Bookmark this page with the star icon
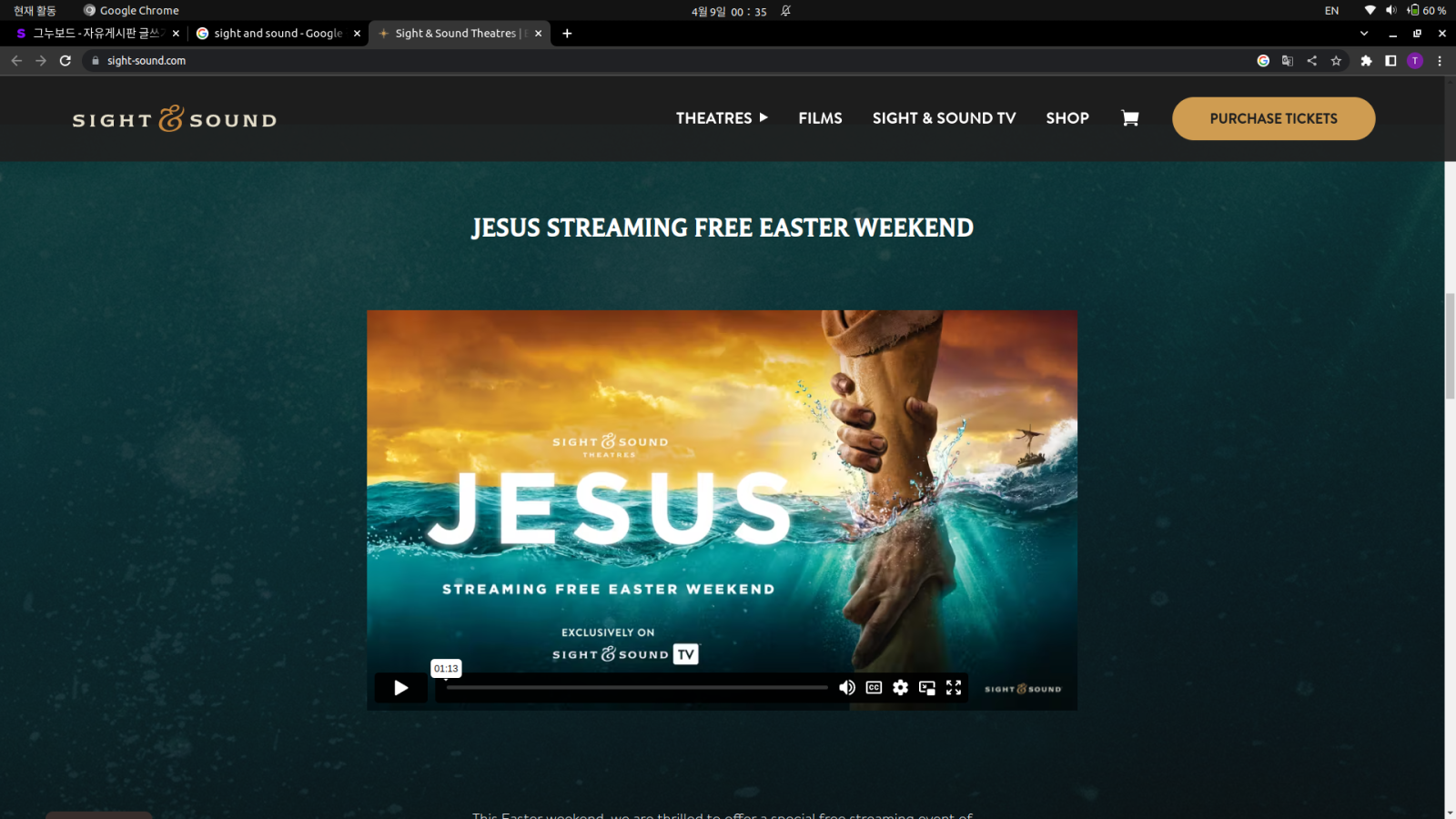 pyautogui.click(x=1336, y=61)
